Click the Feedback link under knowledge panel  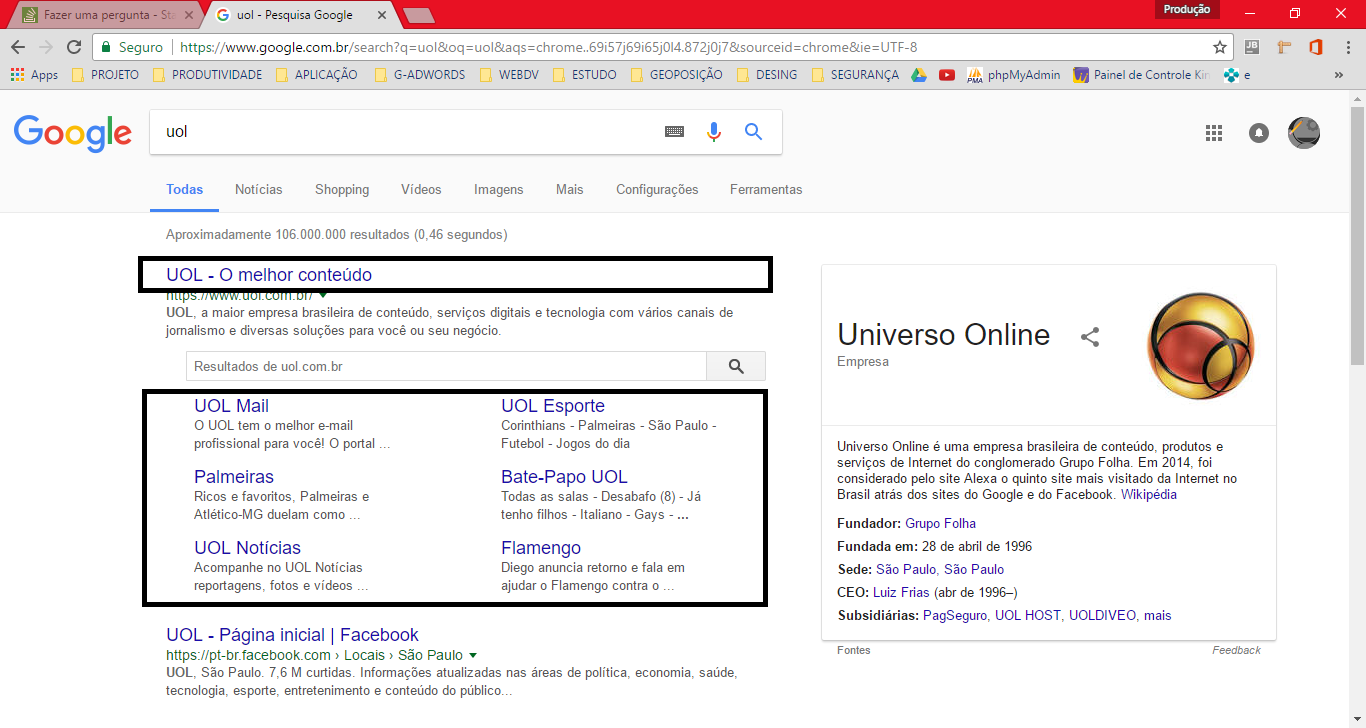(x=1236, y=650)
